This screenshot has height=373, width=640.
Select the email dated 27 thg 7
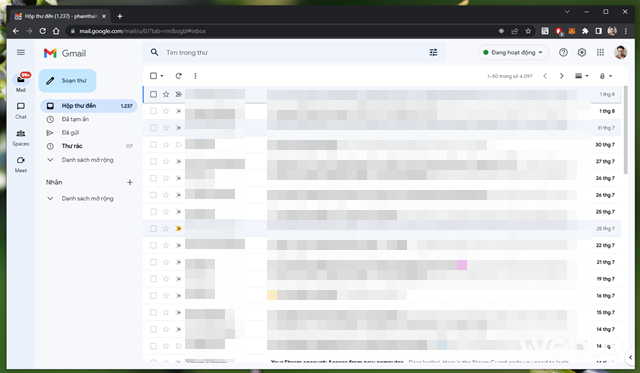tap(153, 161)
